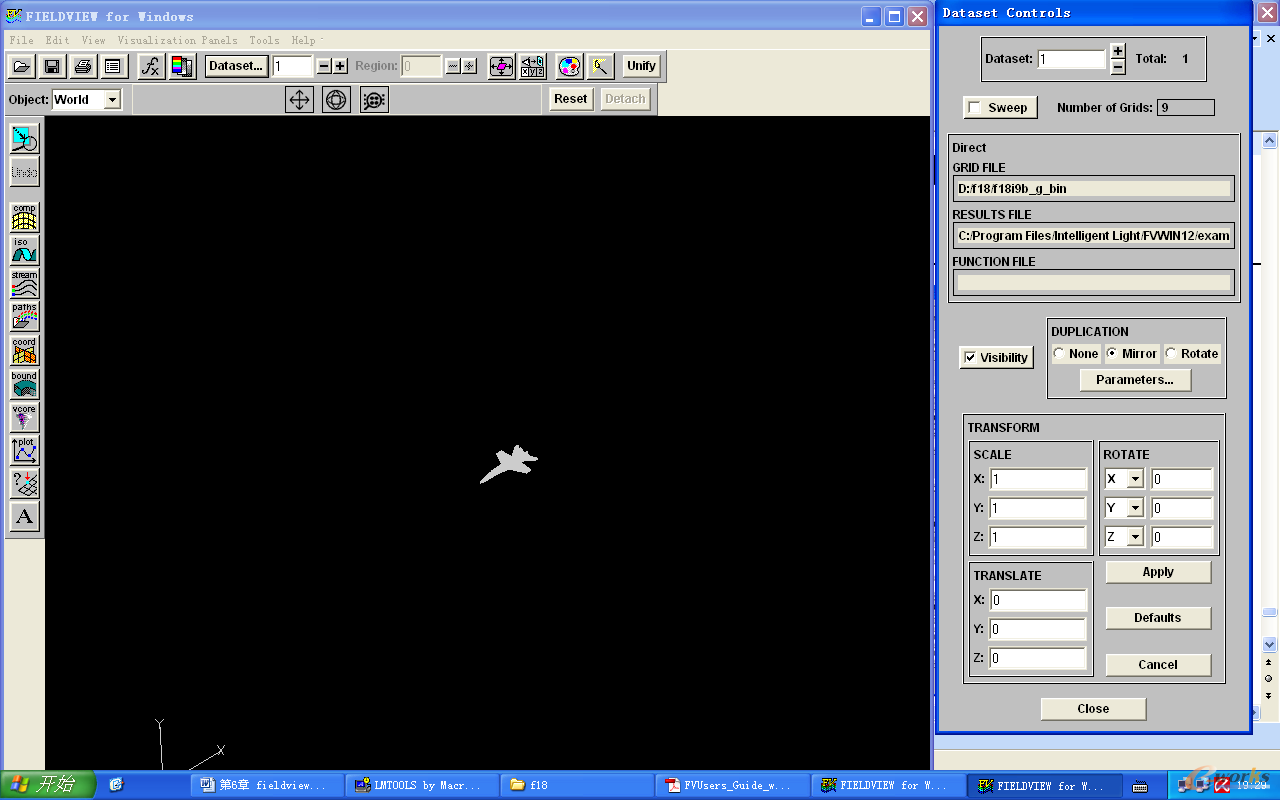Viewport: 1280px width, 800px height.
Task: Open the color palette icon
Action: [569, 66]
